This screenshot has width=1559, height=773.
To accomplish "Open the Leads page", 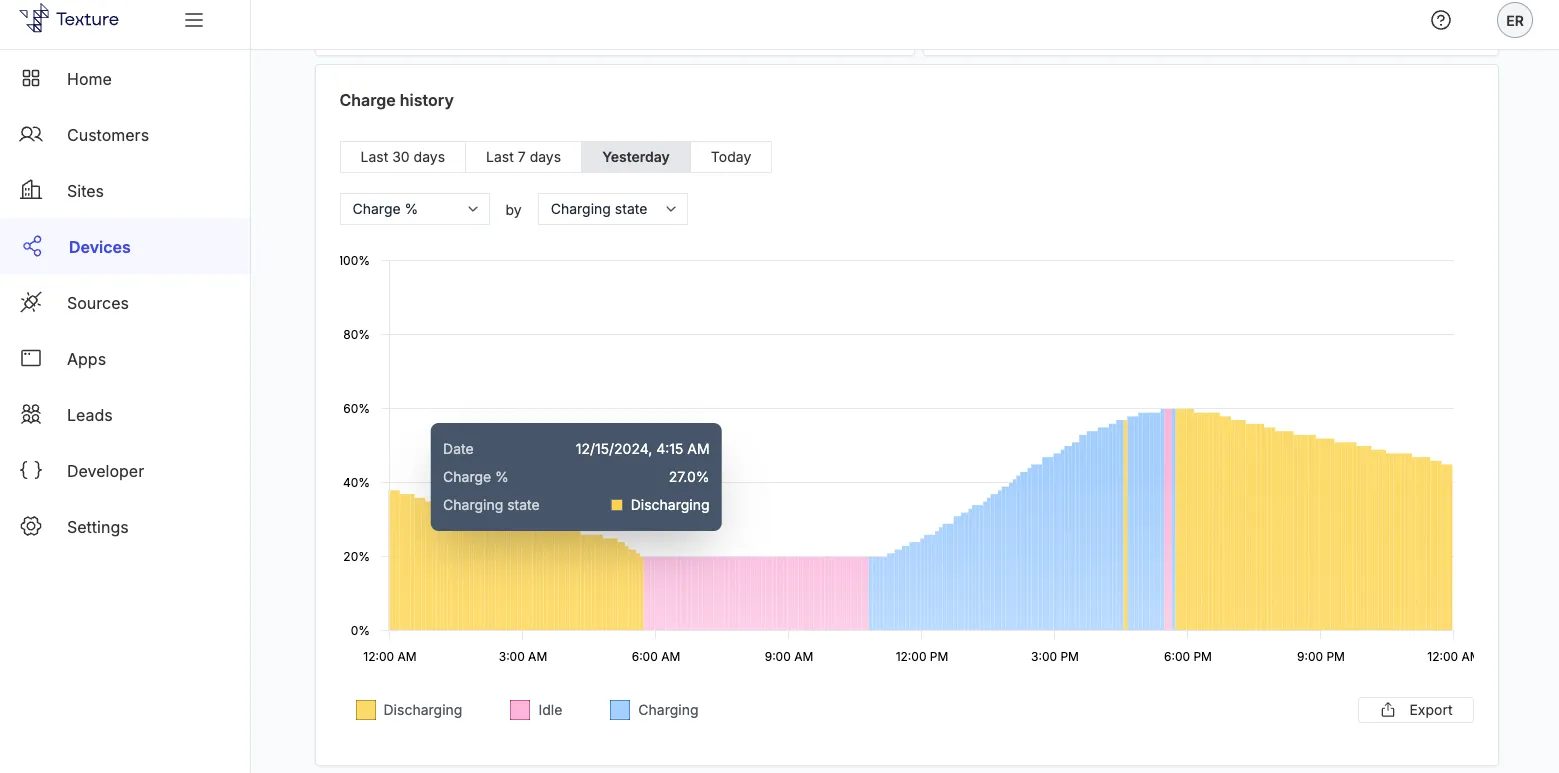I will pyautogui.click(x=125, y=415).
